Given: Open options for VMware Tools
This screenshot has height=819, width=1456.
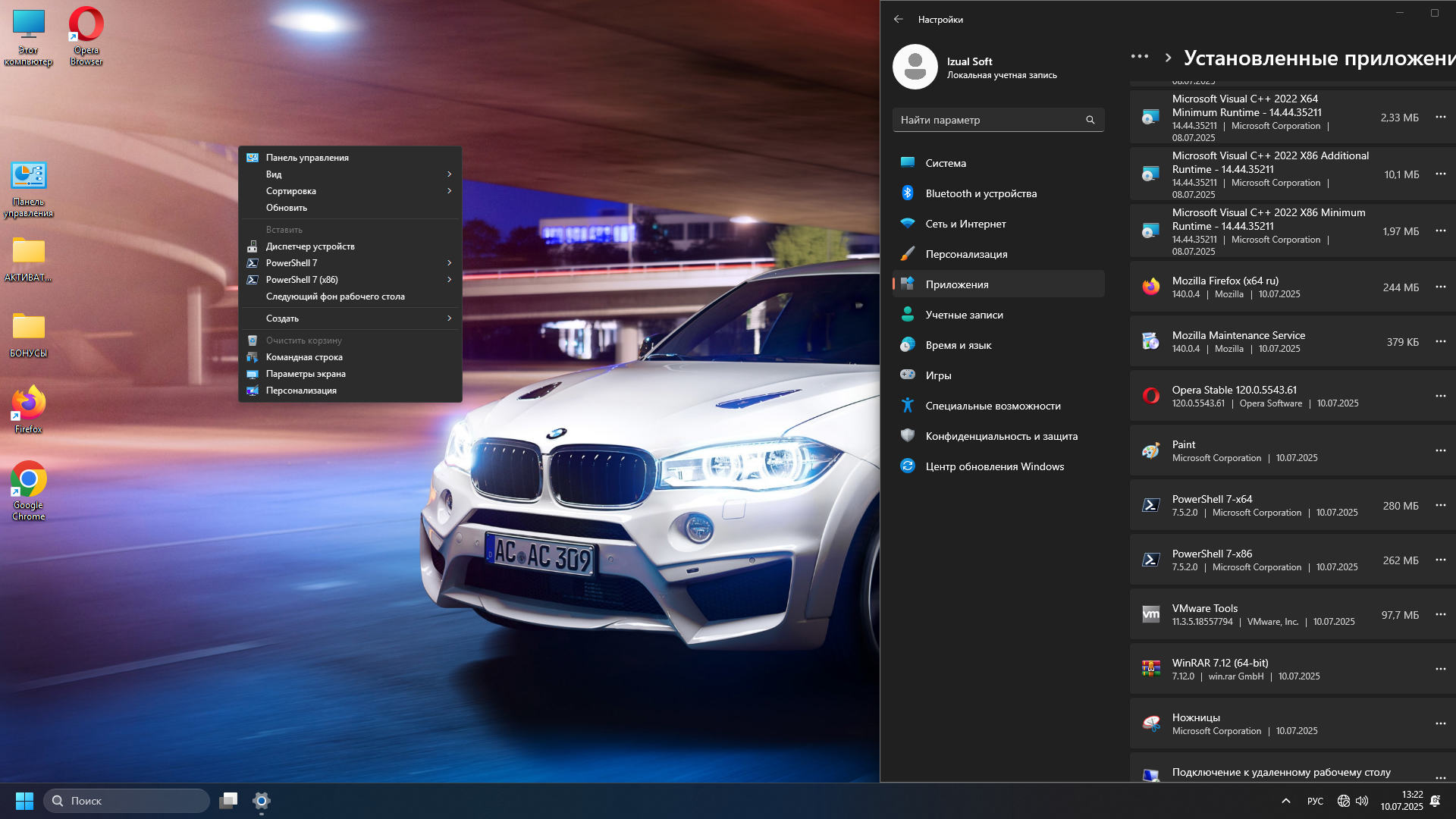Looking at the screenshot, I should pos(1440,614).
